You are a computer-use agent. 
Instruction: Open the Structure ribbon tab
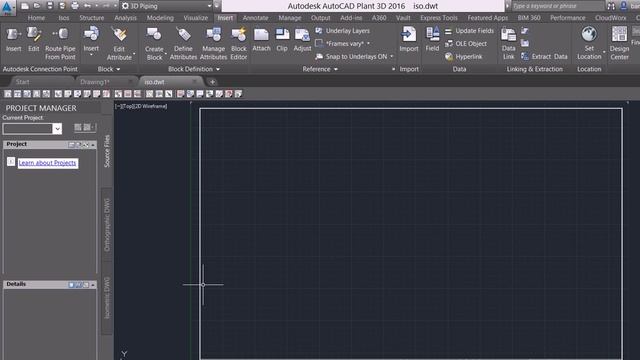pos(92,18)
